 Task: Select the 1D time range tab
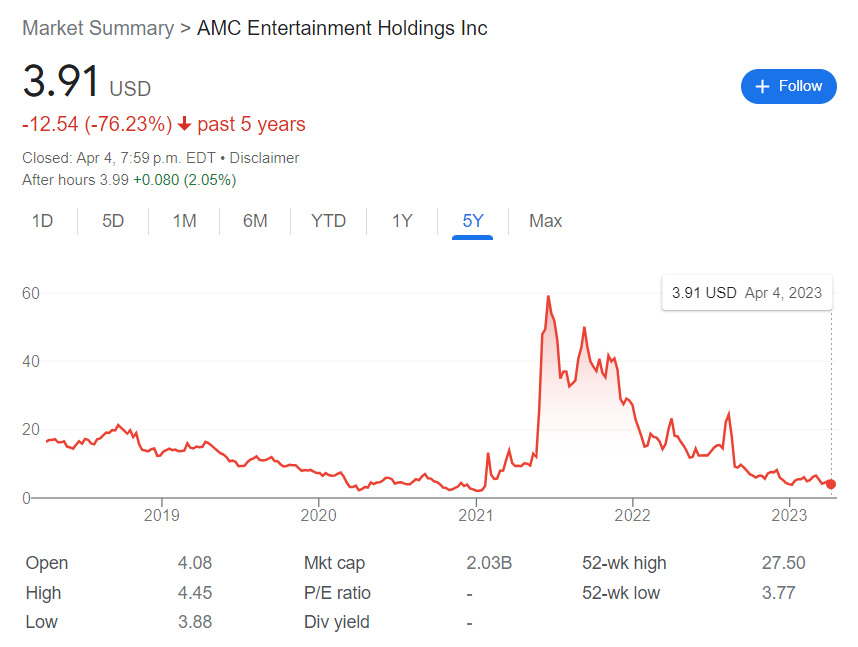pyautogui.click(x=42, y=221)
